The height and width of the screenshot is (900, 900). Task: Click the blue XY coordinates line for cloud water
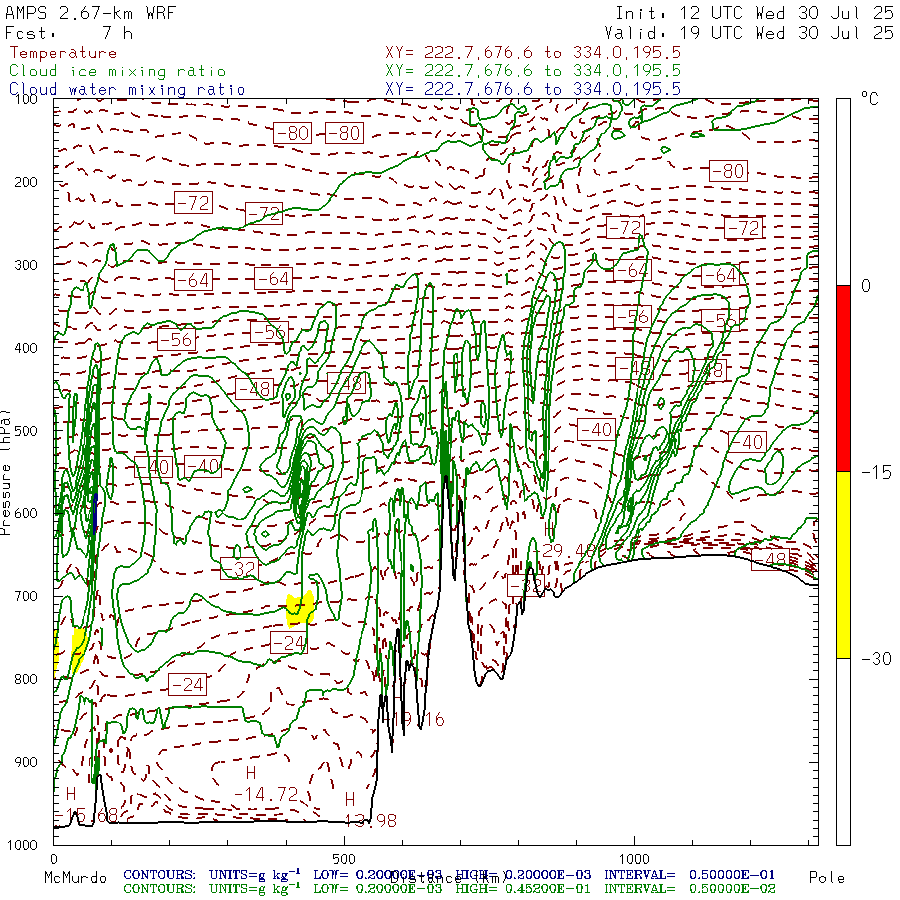(x=533, y=89)
